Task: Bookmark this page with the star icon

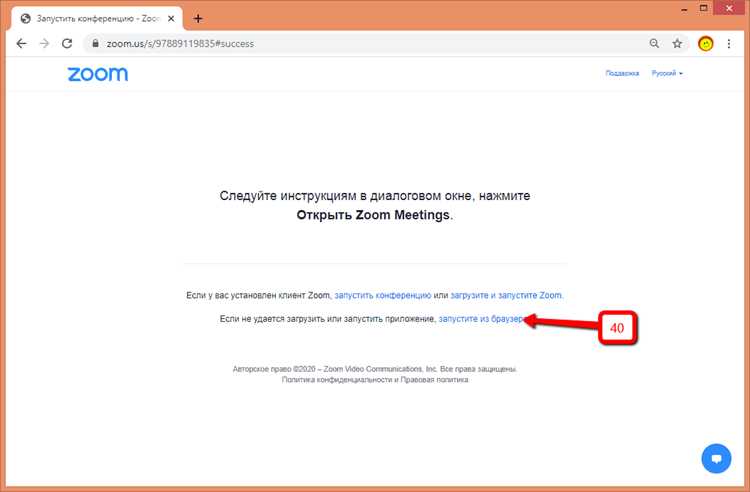Action: pyautogui.click(x=677, y=44)
